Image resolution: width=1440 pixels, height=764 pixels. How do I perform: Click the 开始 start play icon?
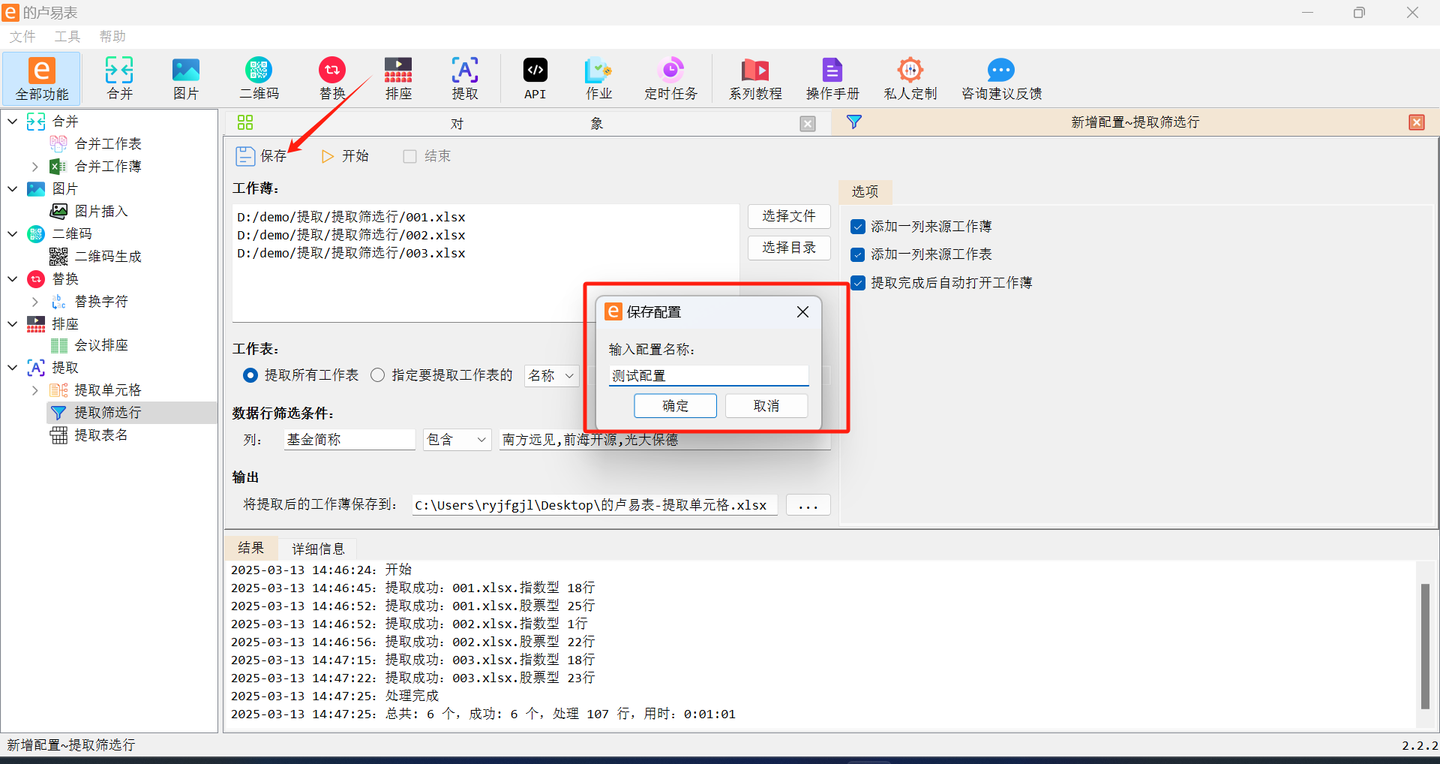click(327, 156)
